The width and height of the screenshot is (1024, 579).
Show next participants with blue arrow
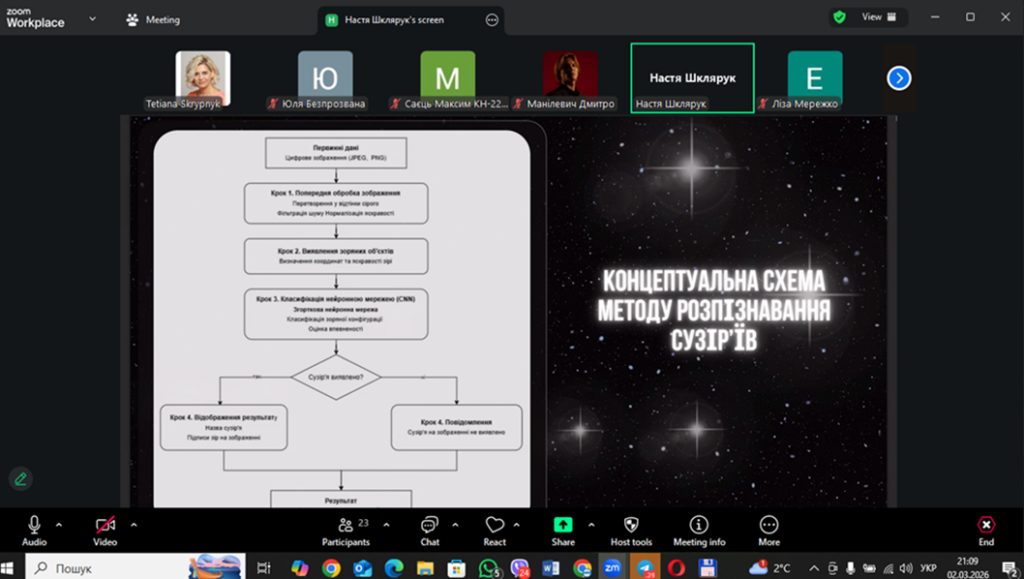click(899, 78)
